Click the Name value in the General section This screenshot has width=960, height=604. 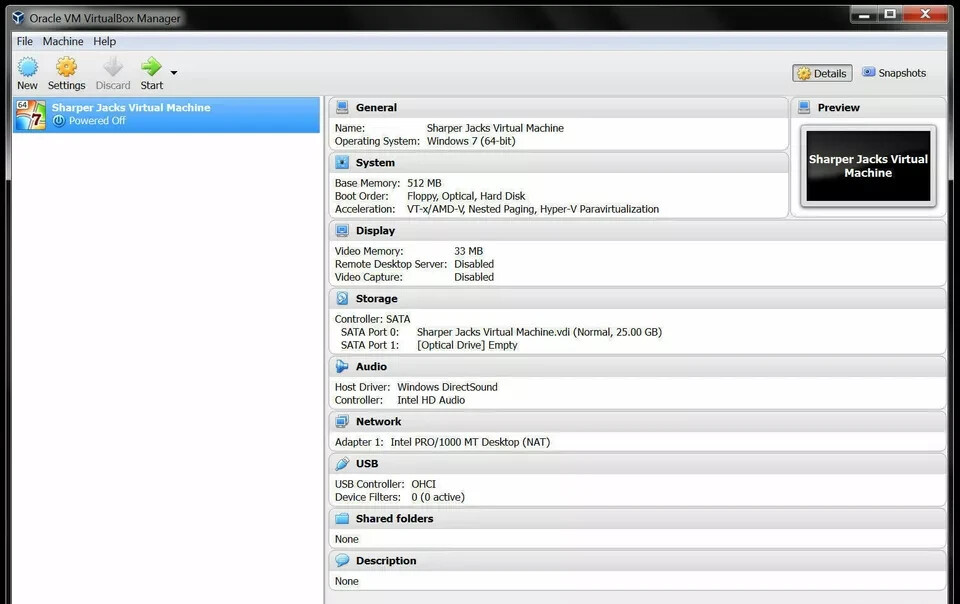pos(495,128)
